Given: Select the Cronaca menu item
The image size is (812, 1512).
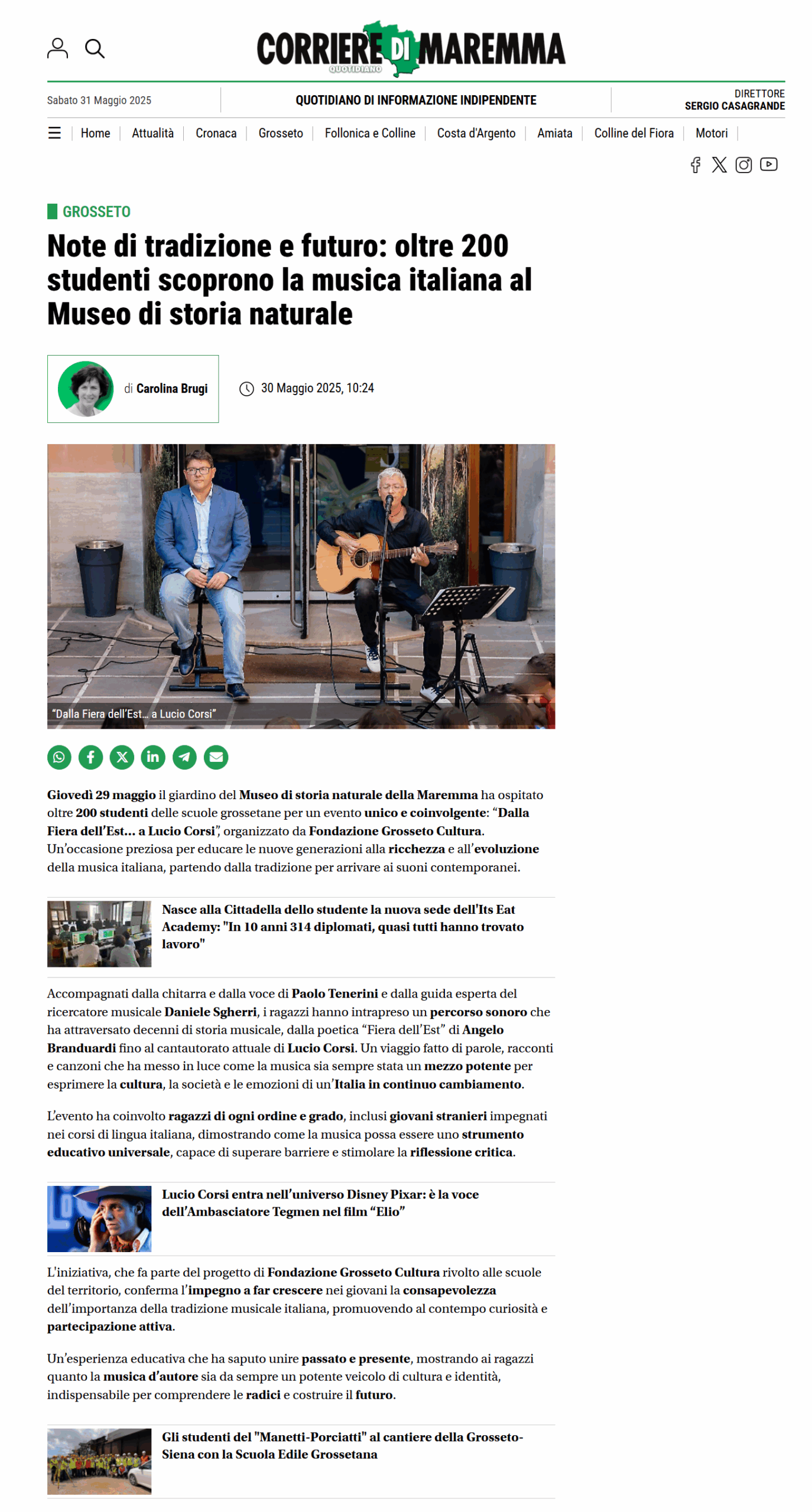Looking at the screenshot, I should point(215,132).
